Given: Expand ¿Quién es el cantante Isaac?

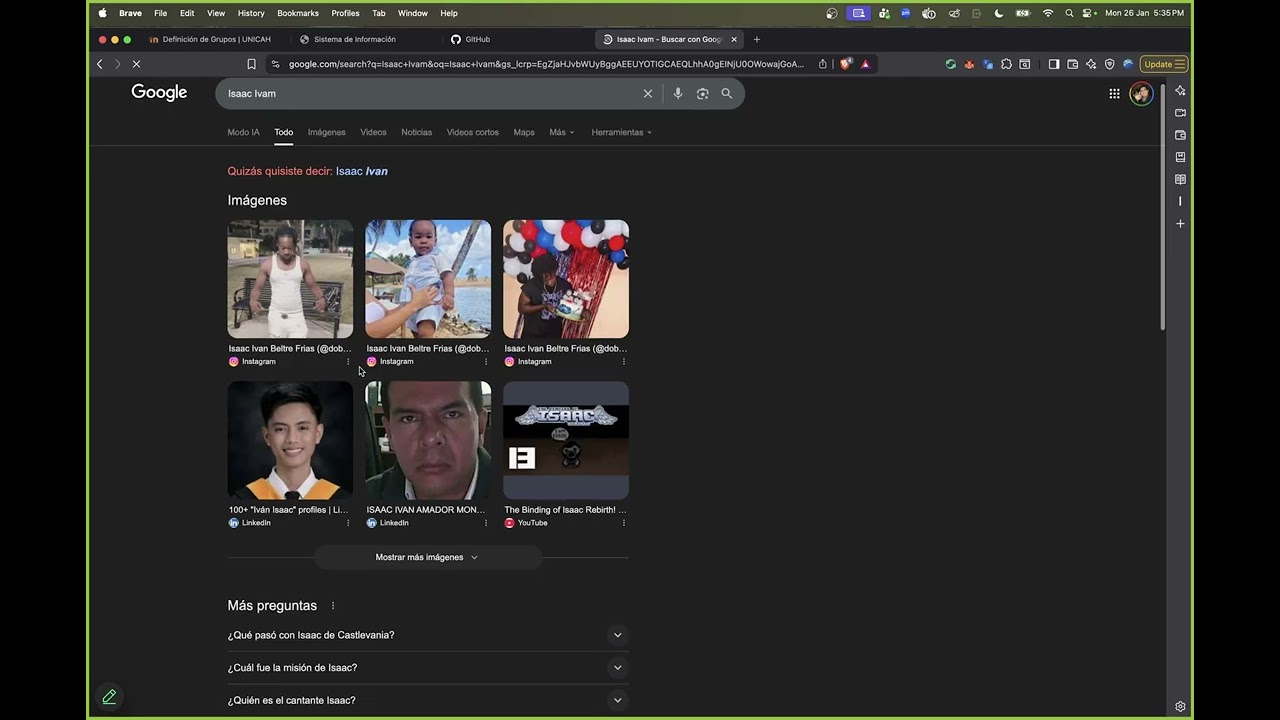Looking at the screenshot, I should click(x=427, y=700).
